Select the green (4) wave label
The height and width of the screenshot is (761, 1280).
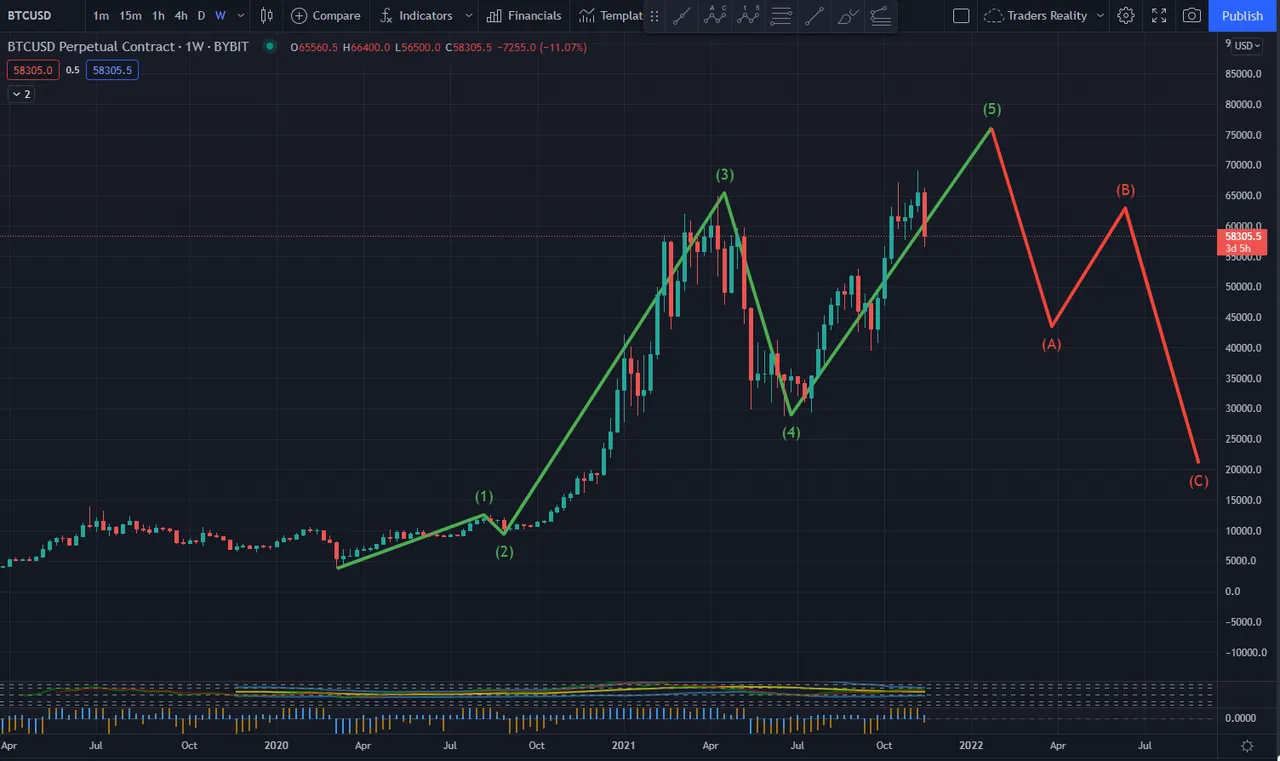click(x=791, y=433)
